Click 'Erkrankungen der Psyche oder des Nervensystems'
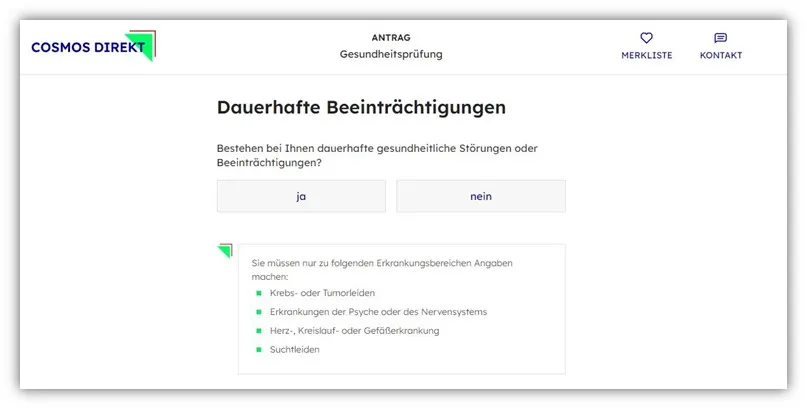This screenshot has height=409, width=807. point(378,312)
